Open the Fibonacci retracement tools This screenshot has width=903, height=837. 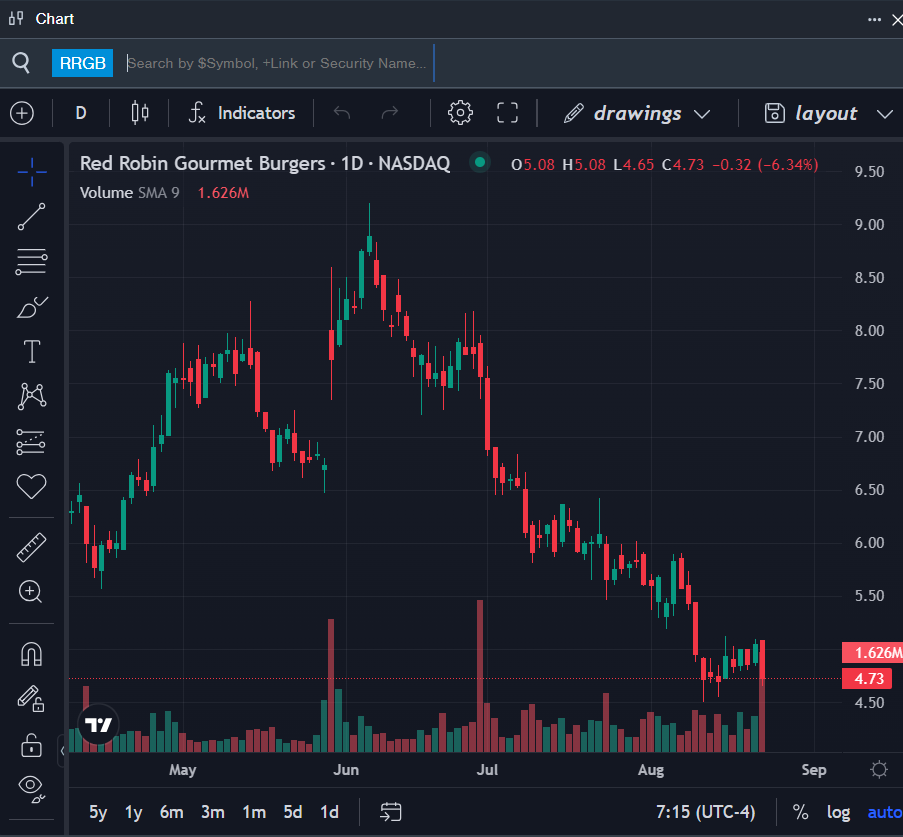pos(32,262)
